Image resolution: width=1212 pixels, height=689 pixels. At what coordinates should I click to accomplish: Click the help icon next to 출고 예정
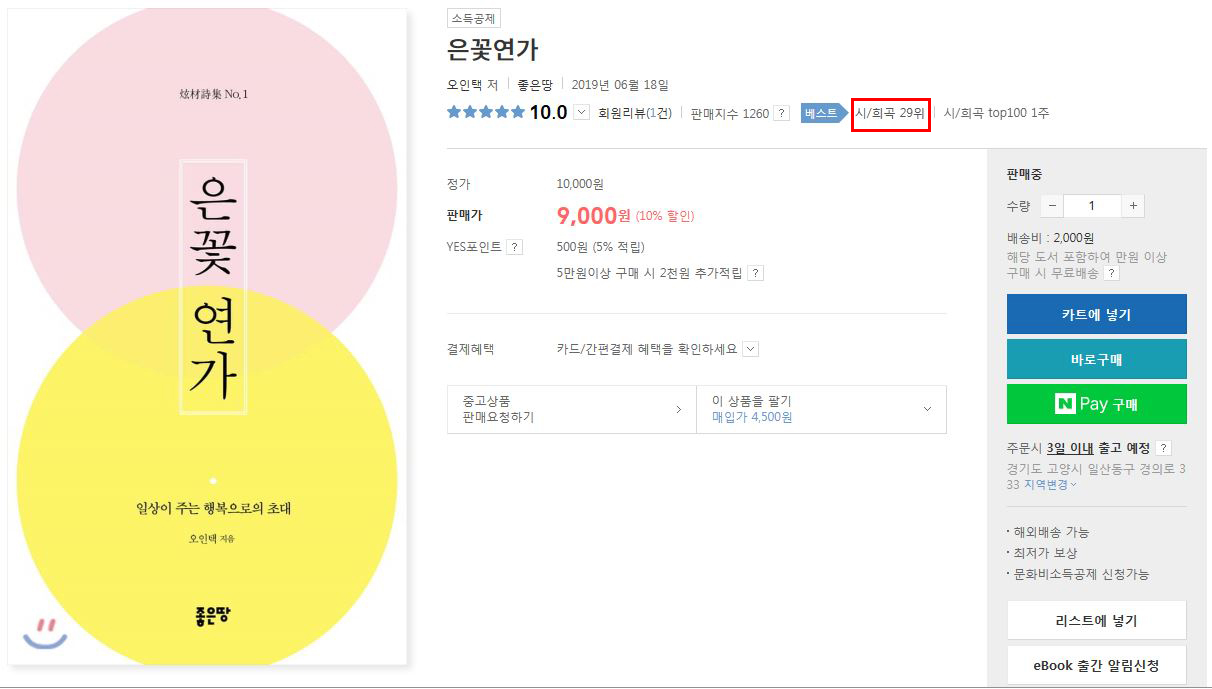pos(1163,448)
